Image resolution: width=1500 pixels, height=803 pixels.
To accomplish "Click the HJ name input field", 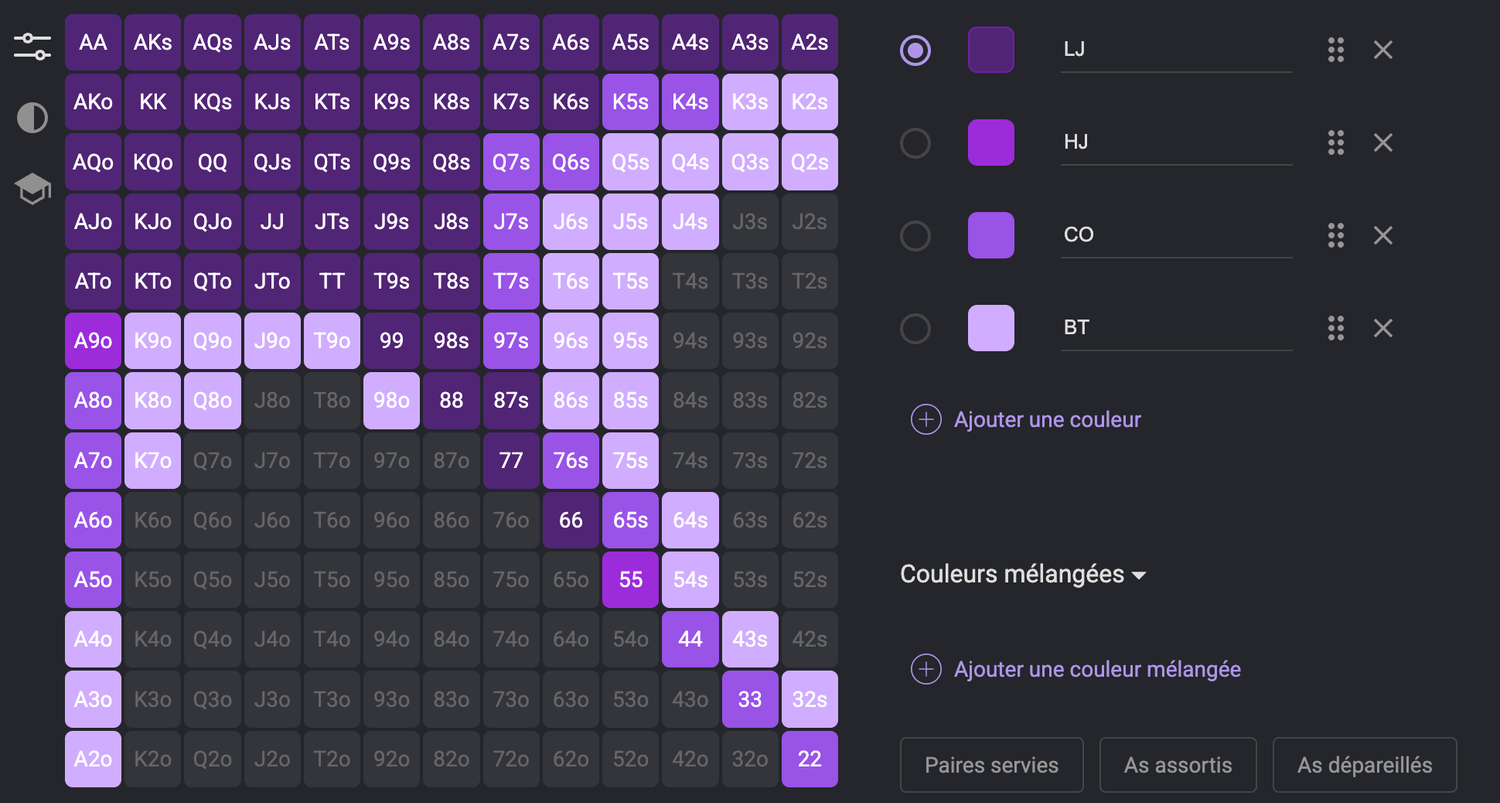I will [1177, 143].
